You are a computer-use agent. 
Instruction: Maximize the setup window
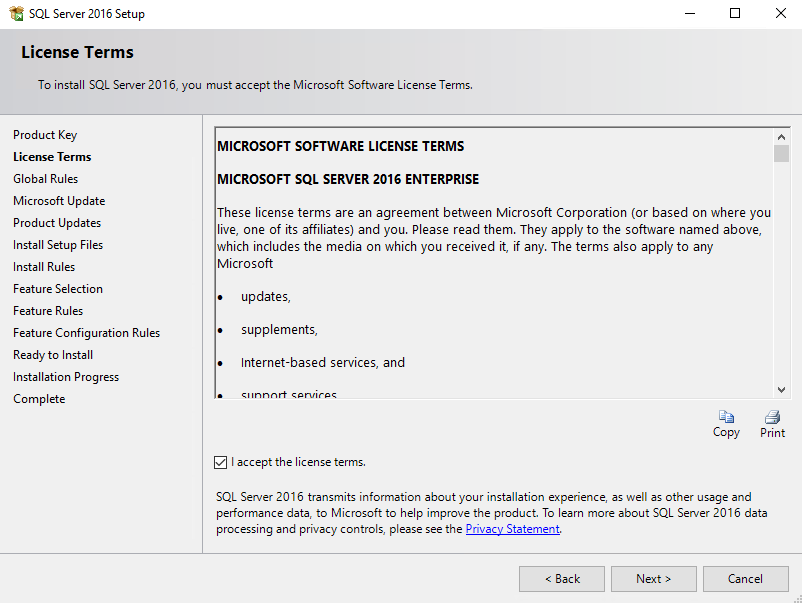735,14
